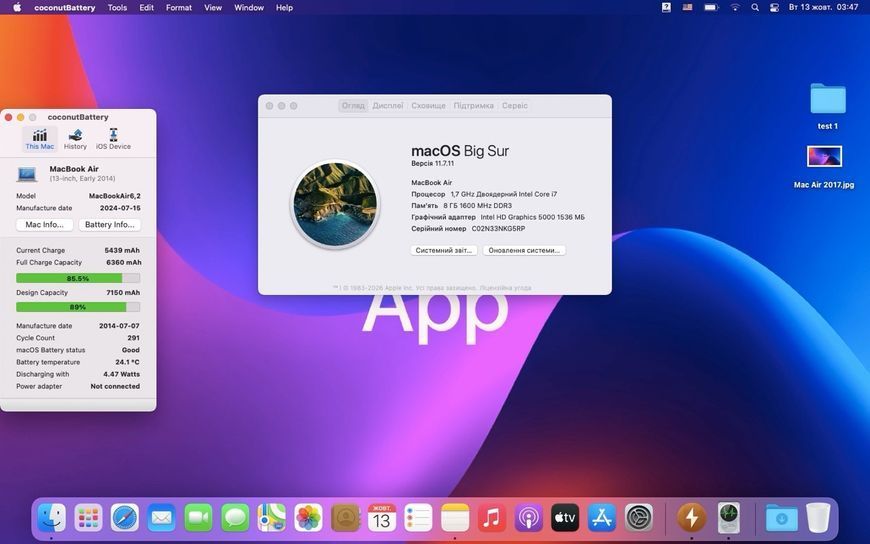Click the Battery Info... button
This screenshot has height=544, width=870.
click(x=109, y=225)
